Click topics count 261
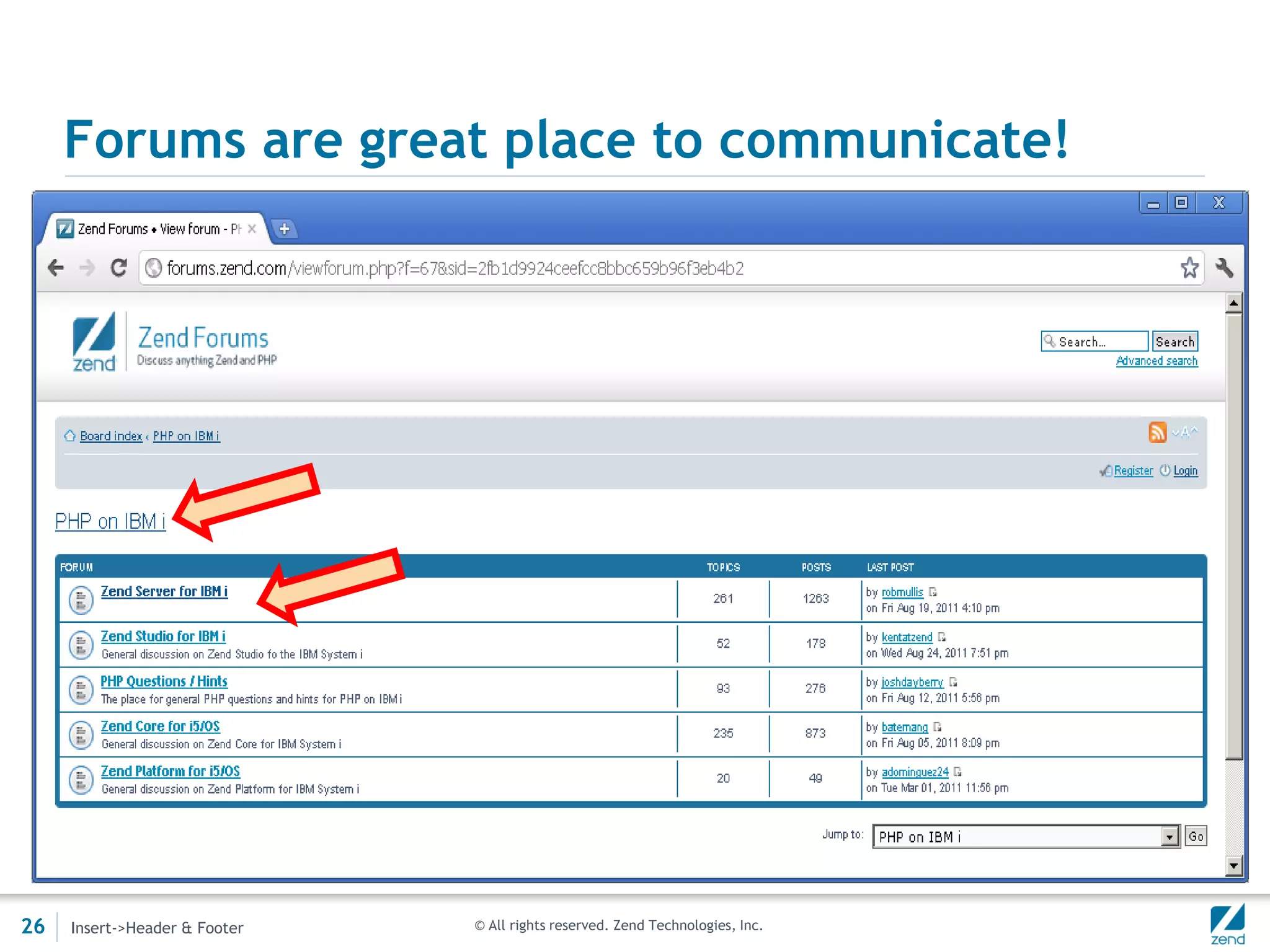This screenshot has width=1270, height=952. 723,598
